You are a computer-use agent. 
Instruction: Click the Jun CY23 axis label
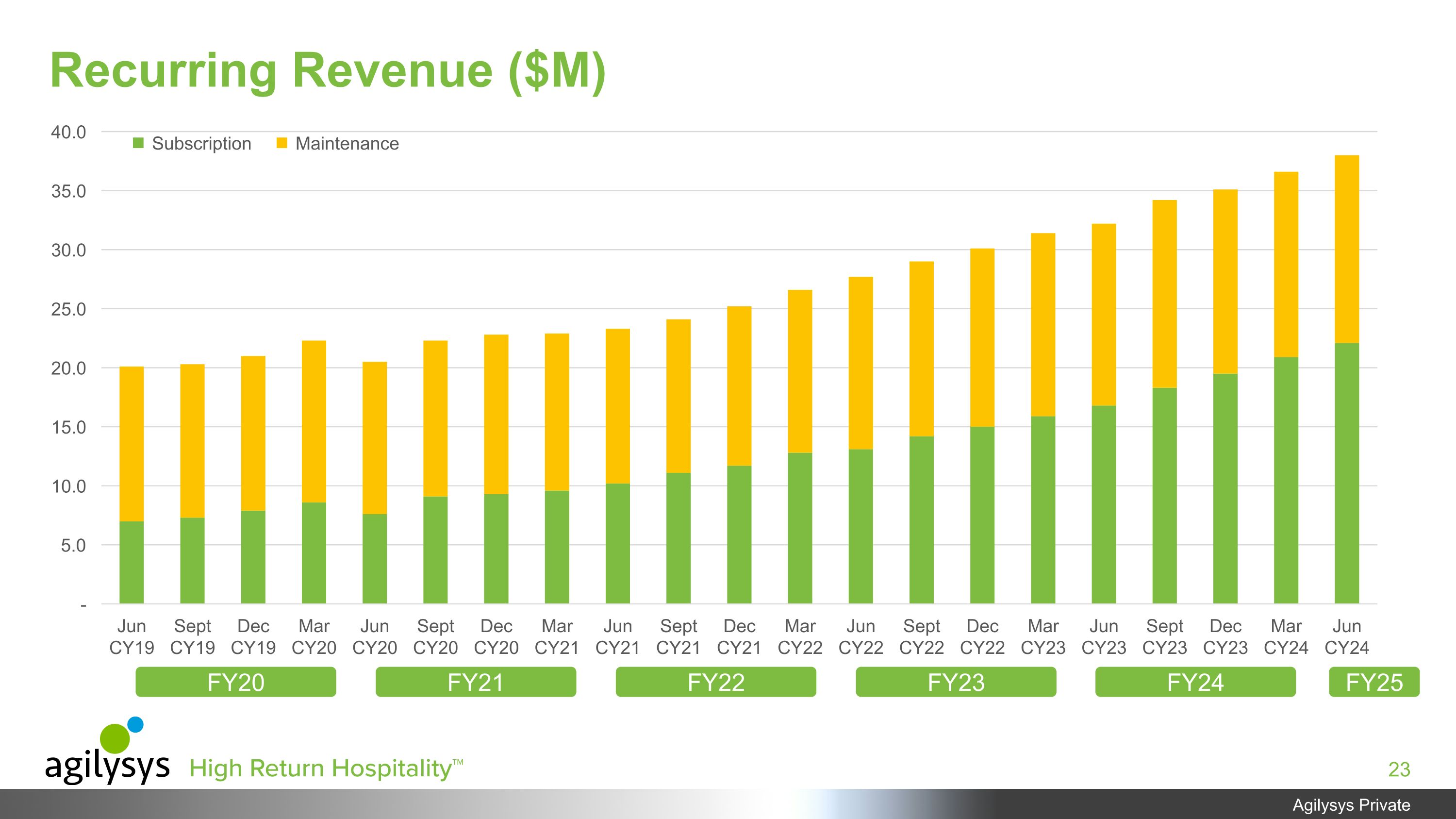[1104, 637]
